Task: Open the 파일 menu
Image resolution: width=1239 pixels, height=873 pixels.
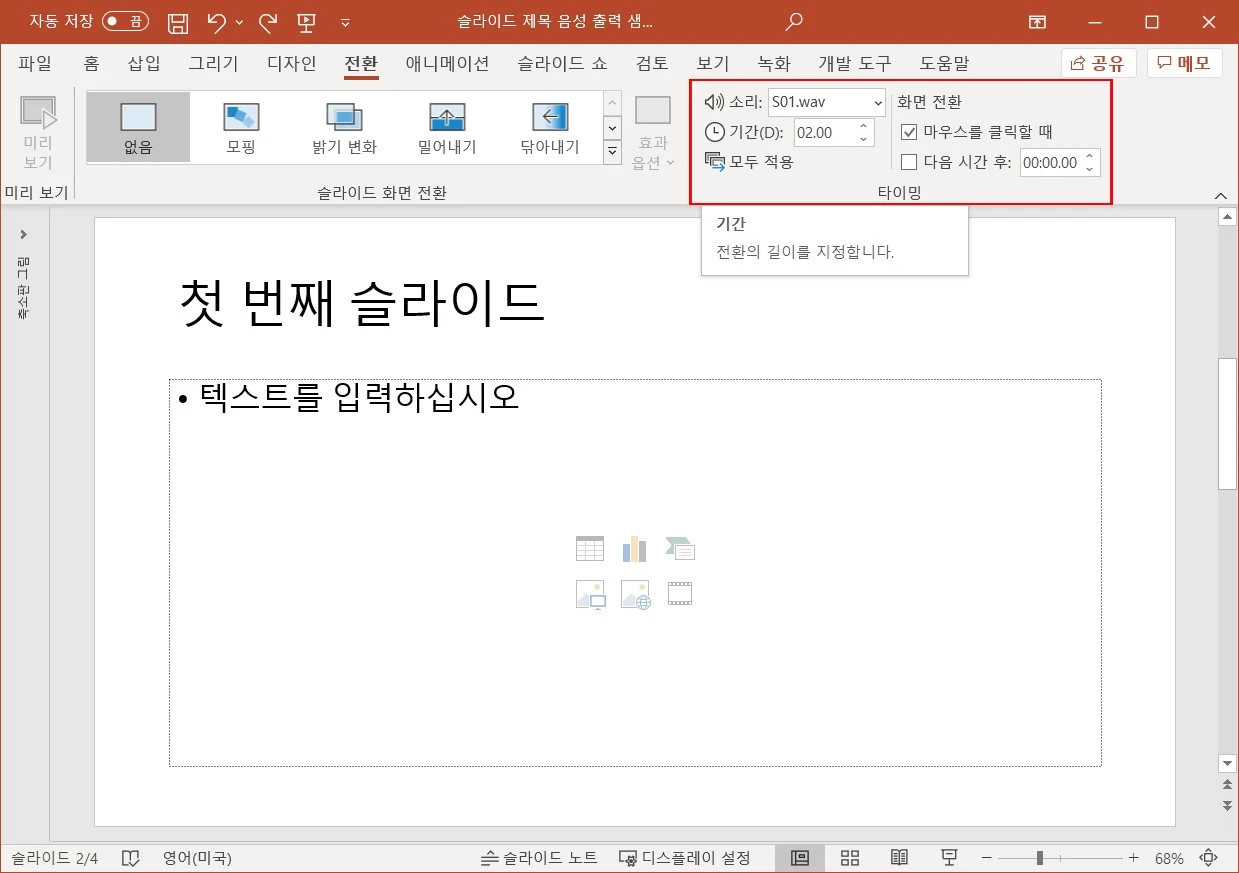Action: point(35,63)
